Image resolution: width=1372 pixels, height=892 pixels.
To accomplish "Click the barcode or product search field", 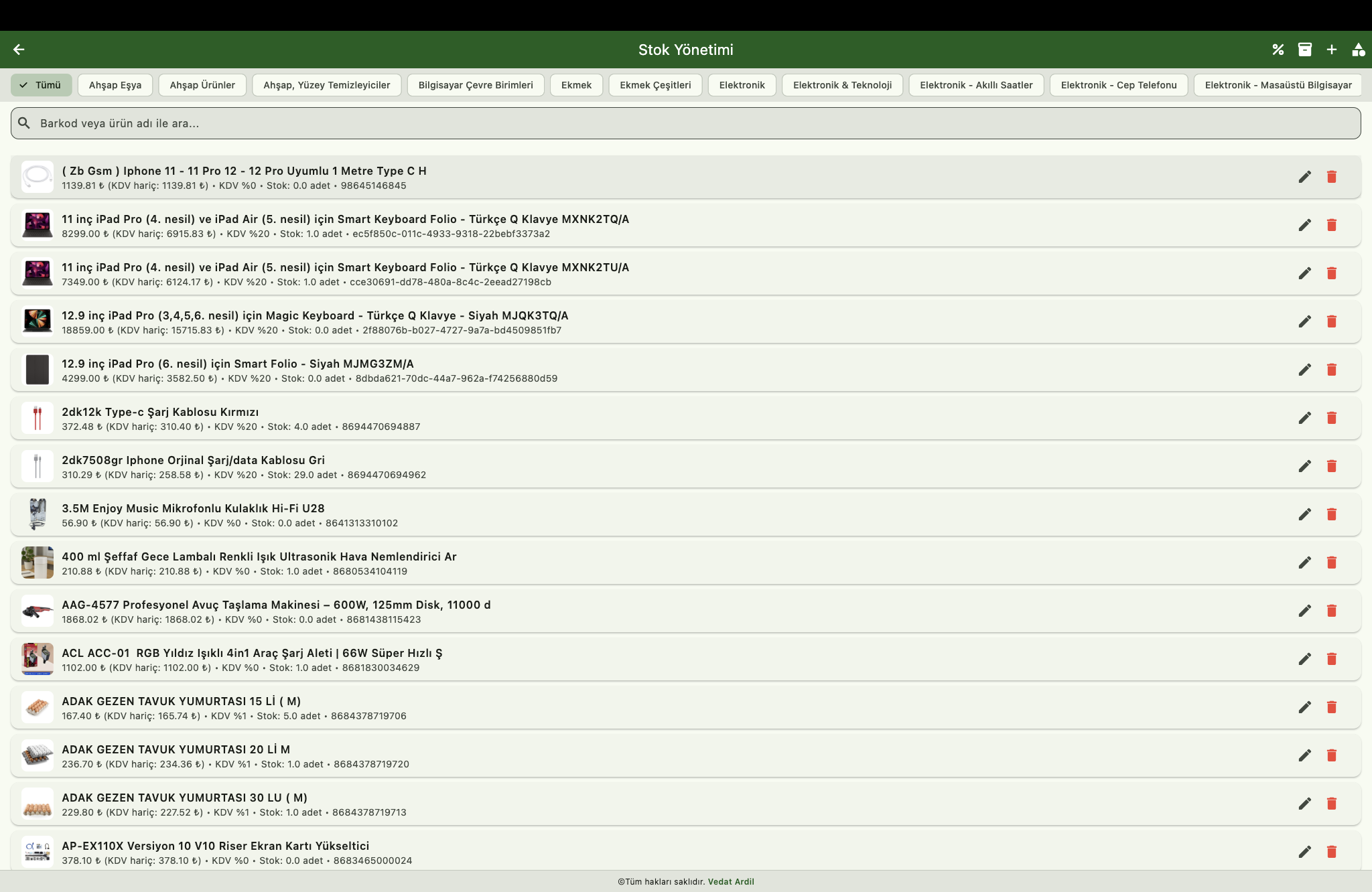I will click(686, 123).
